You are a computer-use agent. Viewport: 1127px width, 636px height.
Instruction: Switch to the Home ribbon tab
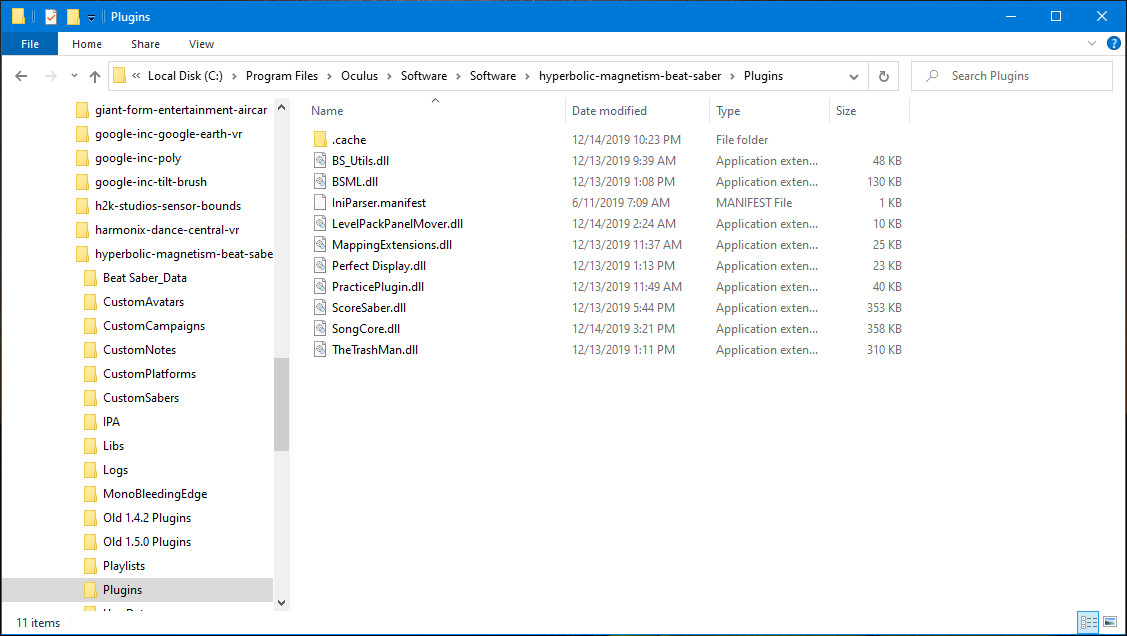click(87, 44)
